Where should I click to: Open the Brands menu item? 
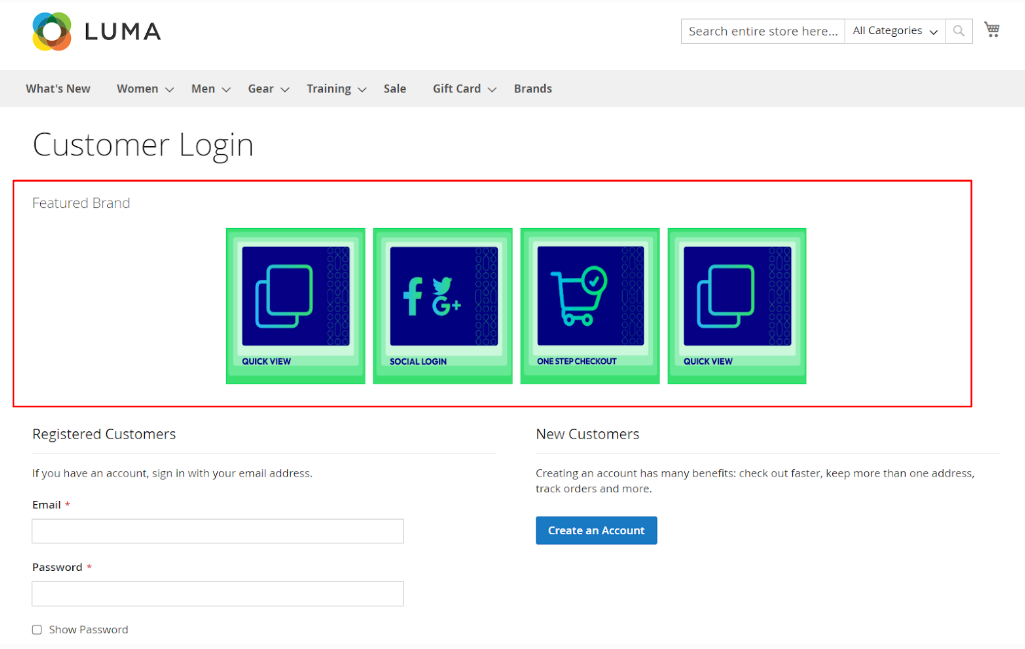tap(533, 89)
